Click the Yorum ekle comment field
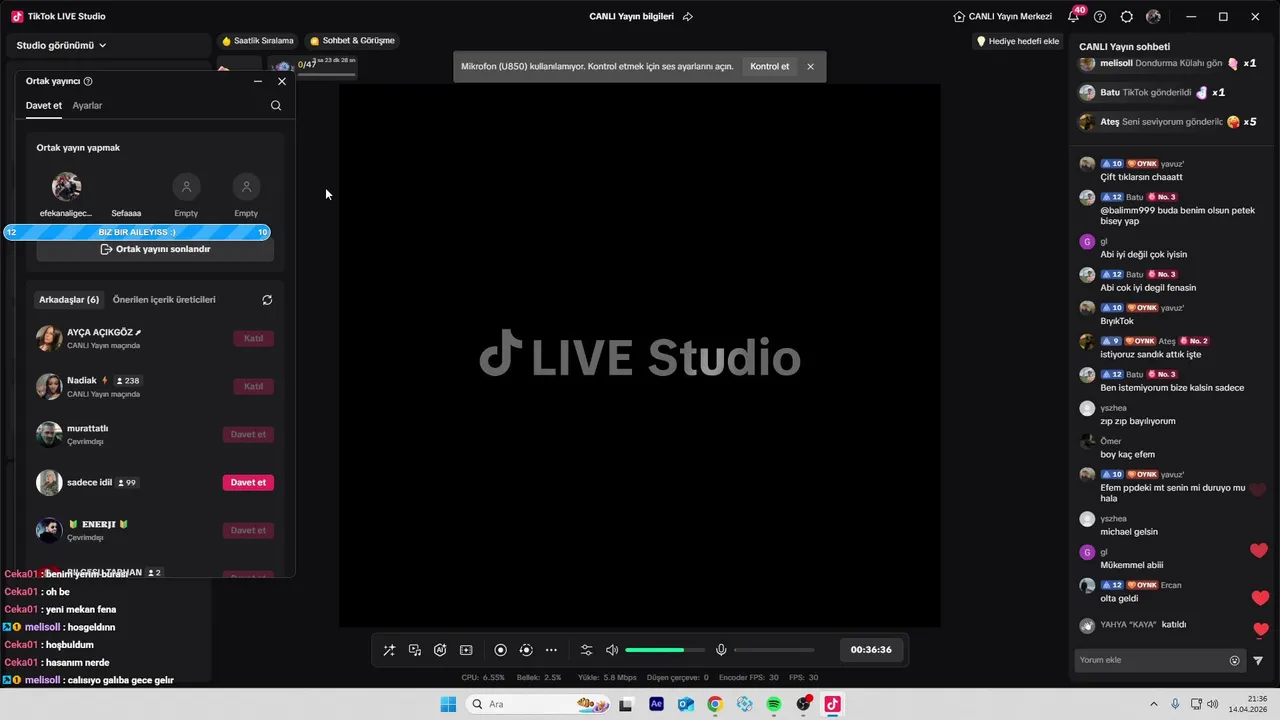Viewport: 1280px width, 720px height. click(1150, 660)
